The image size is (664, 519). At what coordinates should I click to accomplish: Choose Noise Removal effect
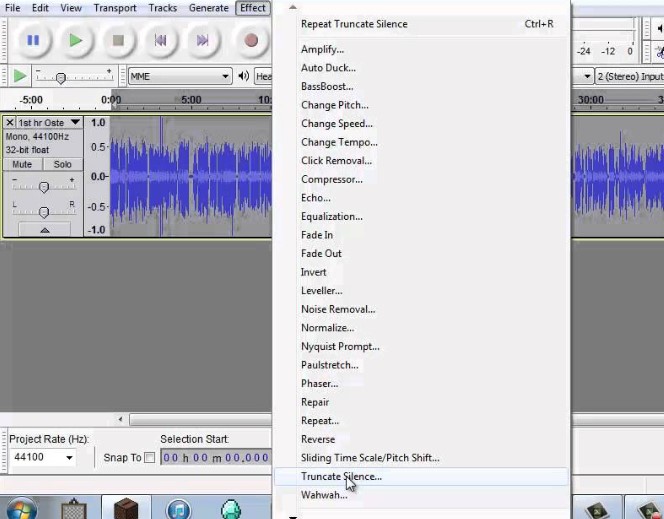338,310
